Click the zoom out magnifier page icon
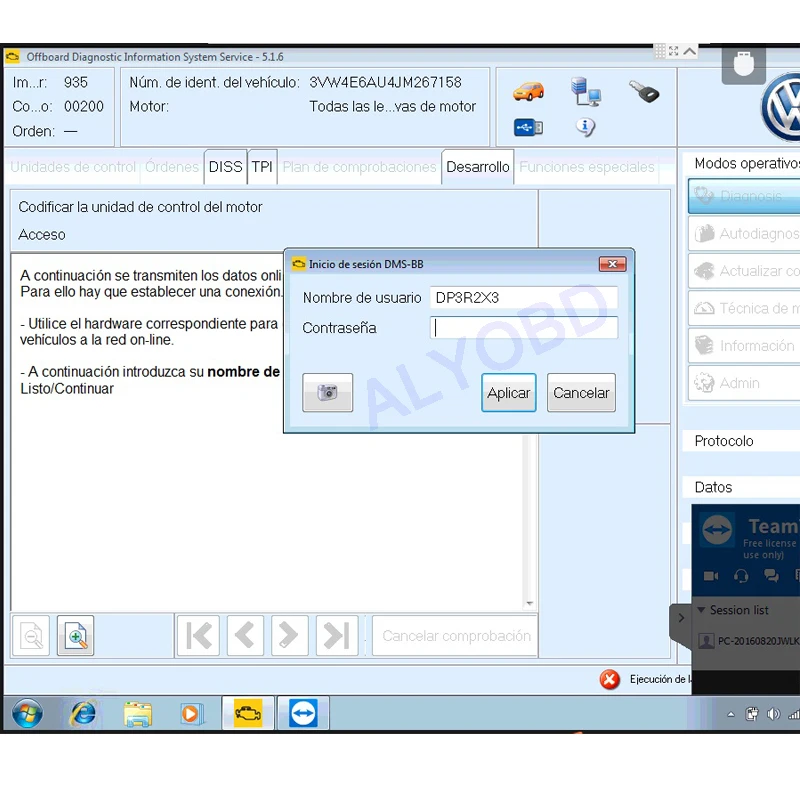 pyautogui.click(x=31, y=636)
